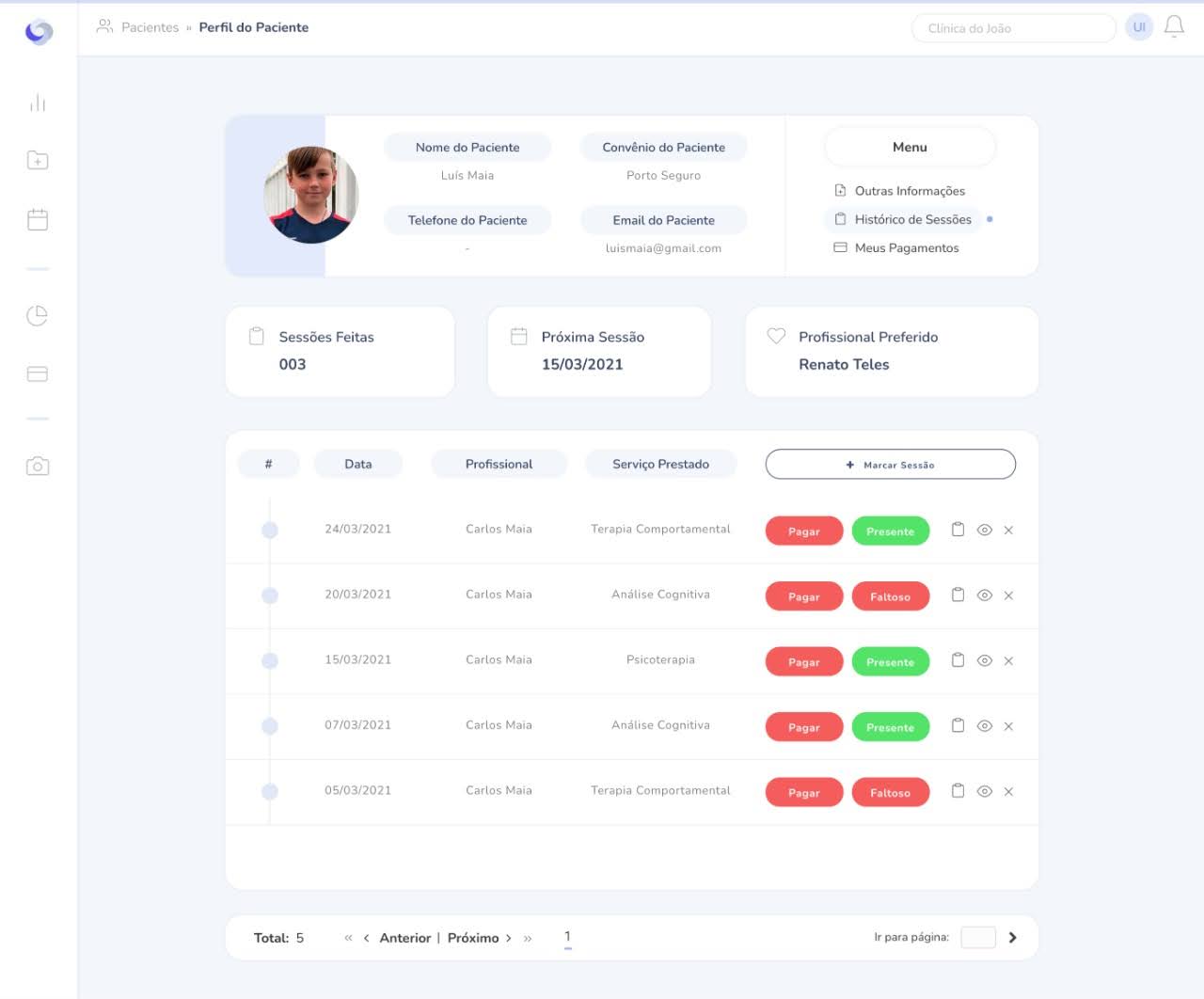Delete the 07/03/2021 session with the X
Image resolution: width=1204 pixels, height=999 pixels.
1008,726
